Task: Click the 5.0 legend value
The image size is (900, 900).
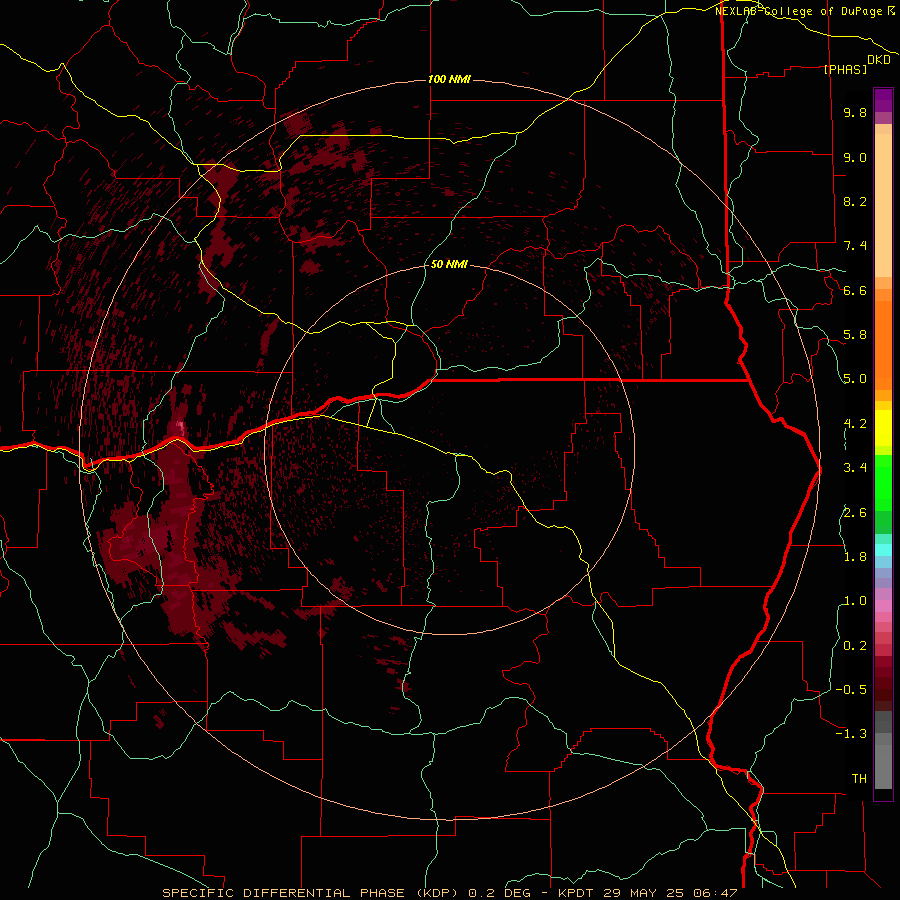Action: click(x=855, y=379)
